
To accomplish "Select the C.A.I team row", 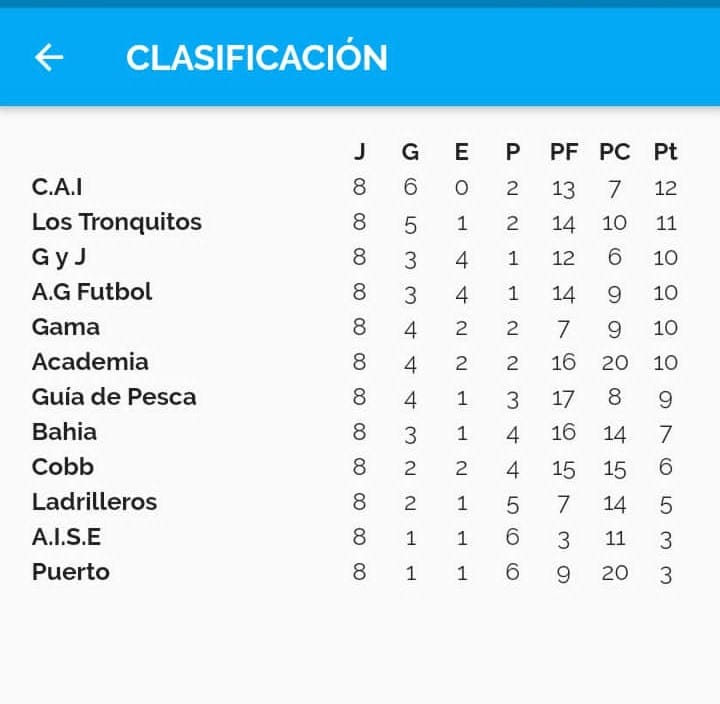I will [57, 187].
